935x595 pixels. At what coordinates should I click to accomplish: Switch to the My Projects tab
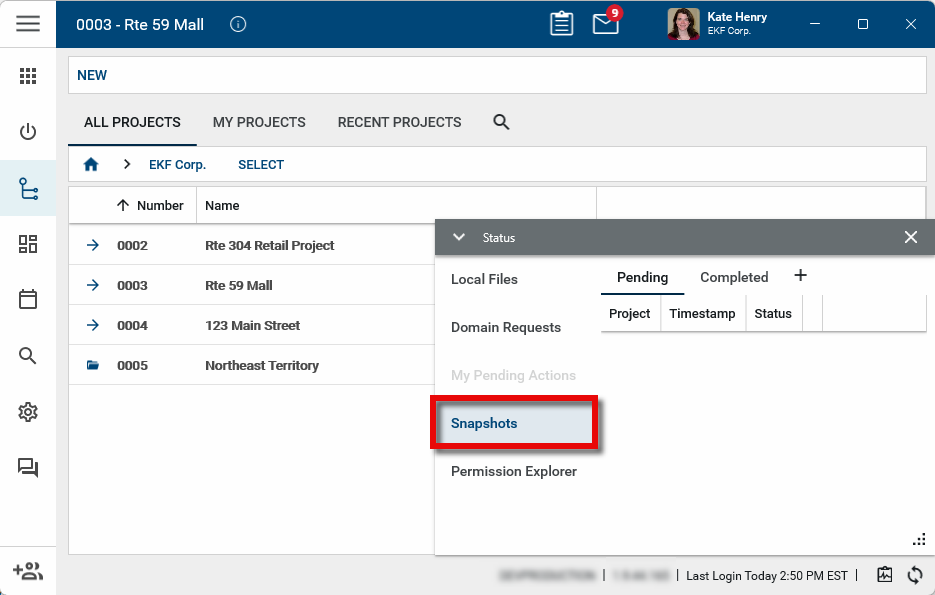click(259, 122)
